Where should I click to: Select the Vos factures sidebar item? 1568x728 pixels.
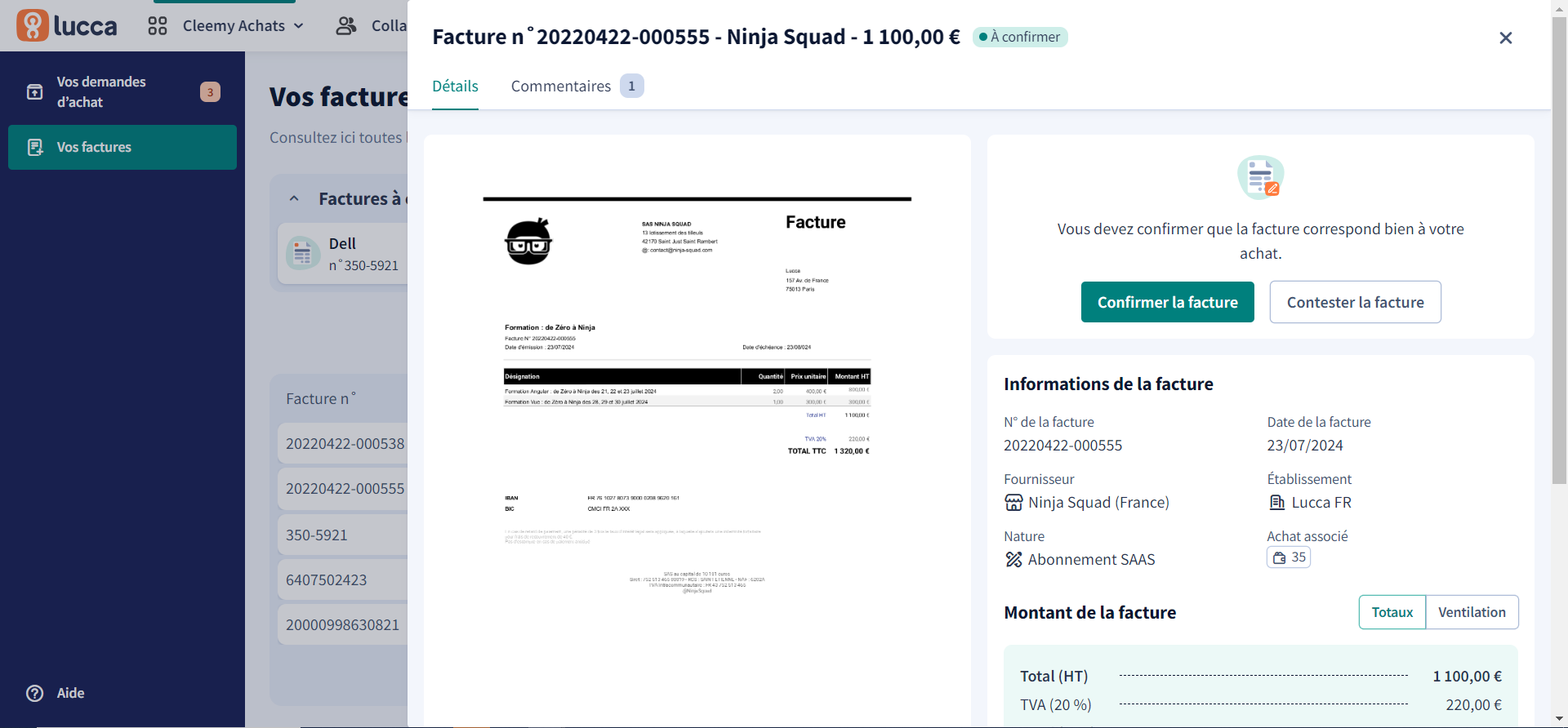click(122, 147)
